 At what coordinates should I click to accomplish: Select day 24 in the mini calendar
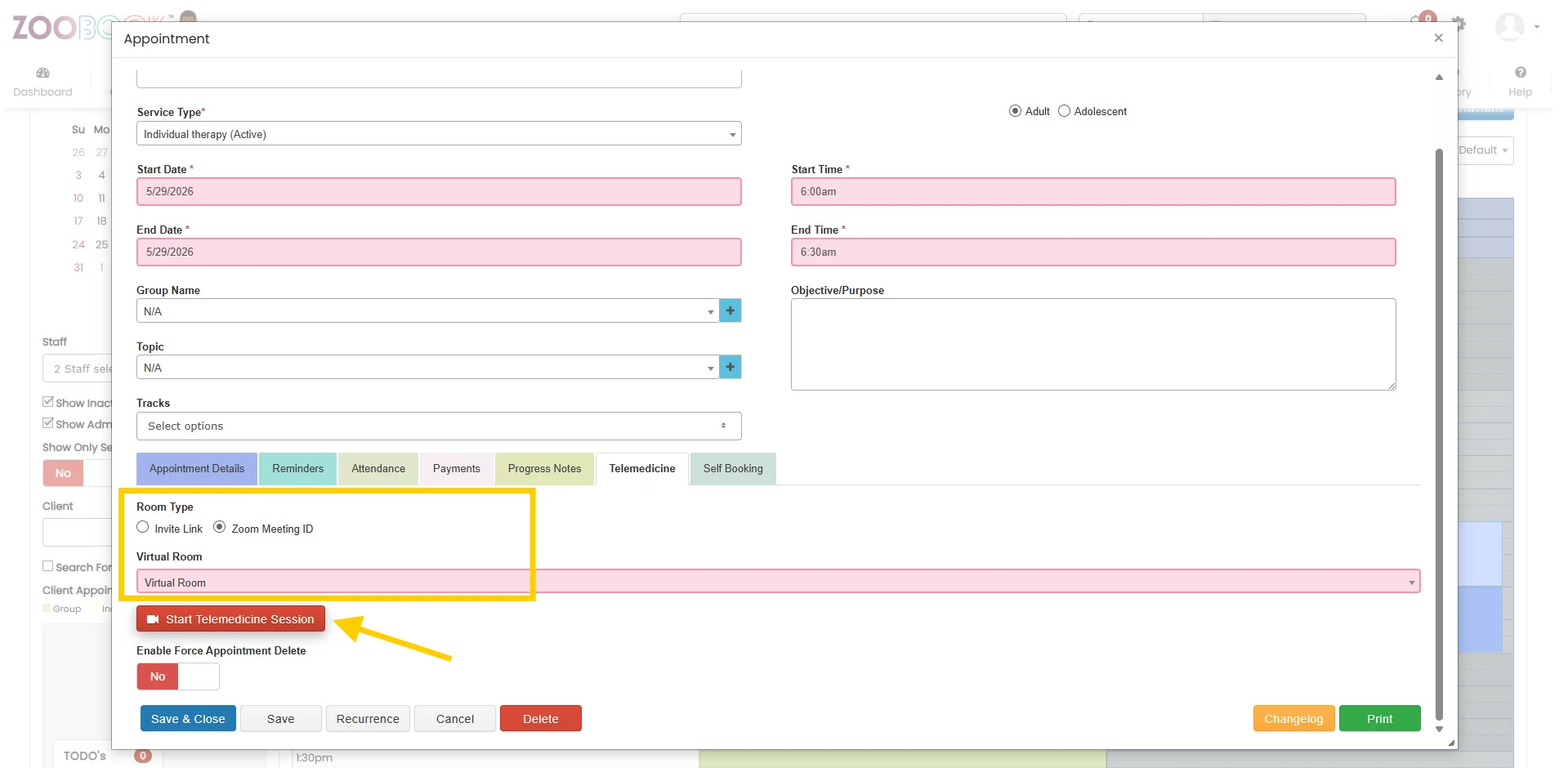pyautogui.click(x=78, y=244)
